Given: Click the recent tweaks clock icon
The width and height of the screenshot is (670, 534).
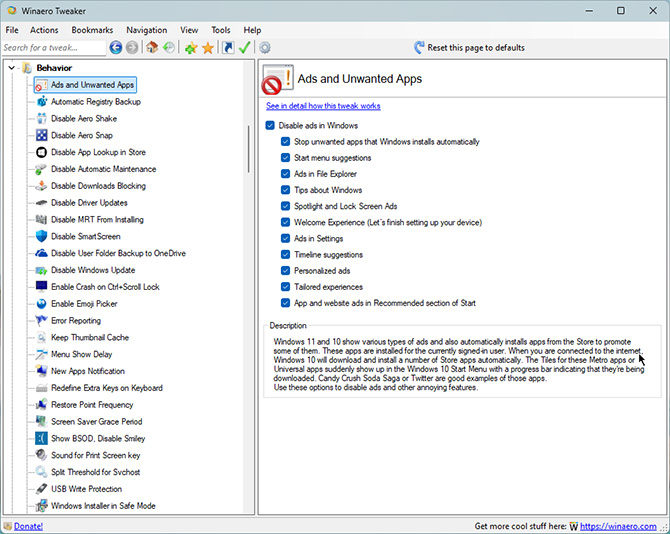Looking at the screenshot, I should click(x=169, y=47).
